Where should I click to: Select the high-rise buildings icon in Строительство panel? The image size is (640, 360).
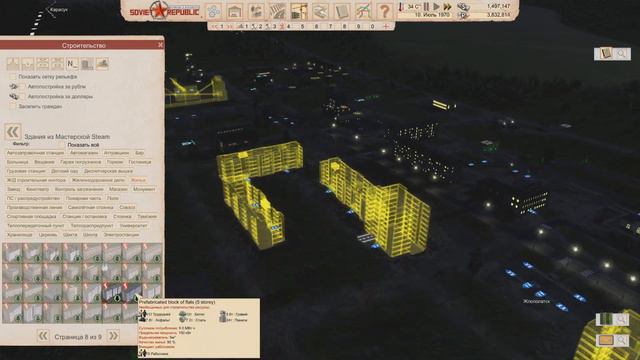(87, 64)
